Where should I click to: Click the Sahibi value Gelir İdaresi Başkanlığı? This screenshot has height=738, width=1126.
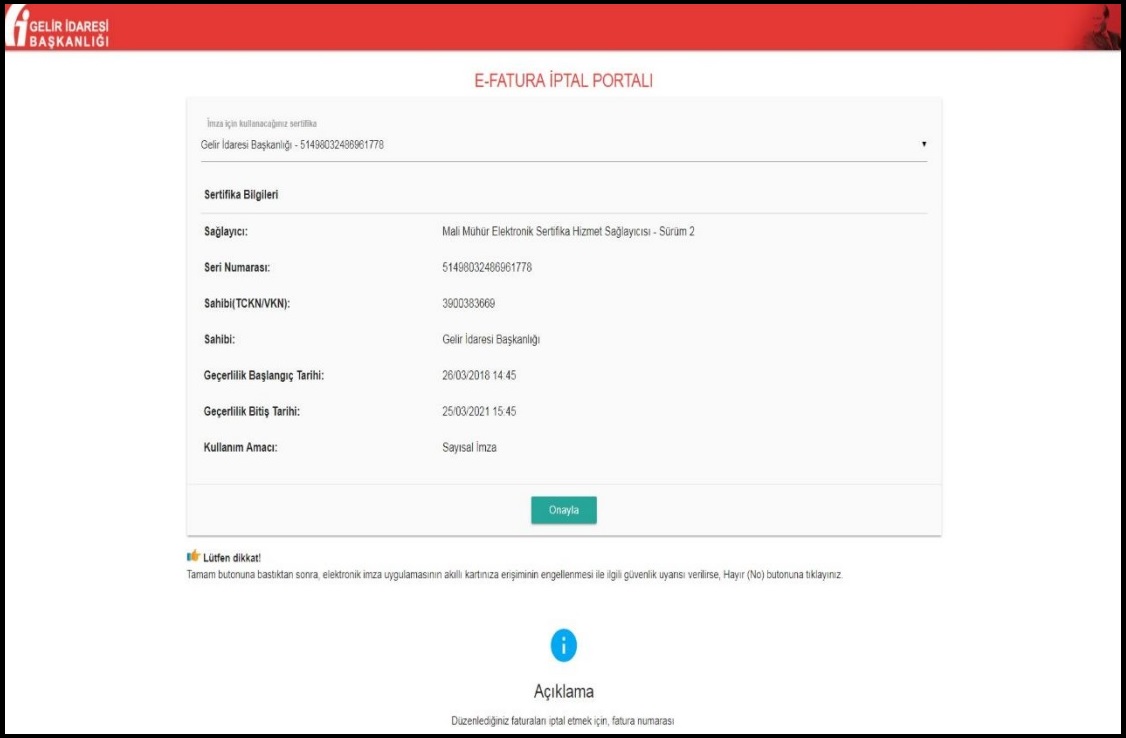click(x=491, y=340)
